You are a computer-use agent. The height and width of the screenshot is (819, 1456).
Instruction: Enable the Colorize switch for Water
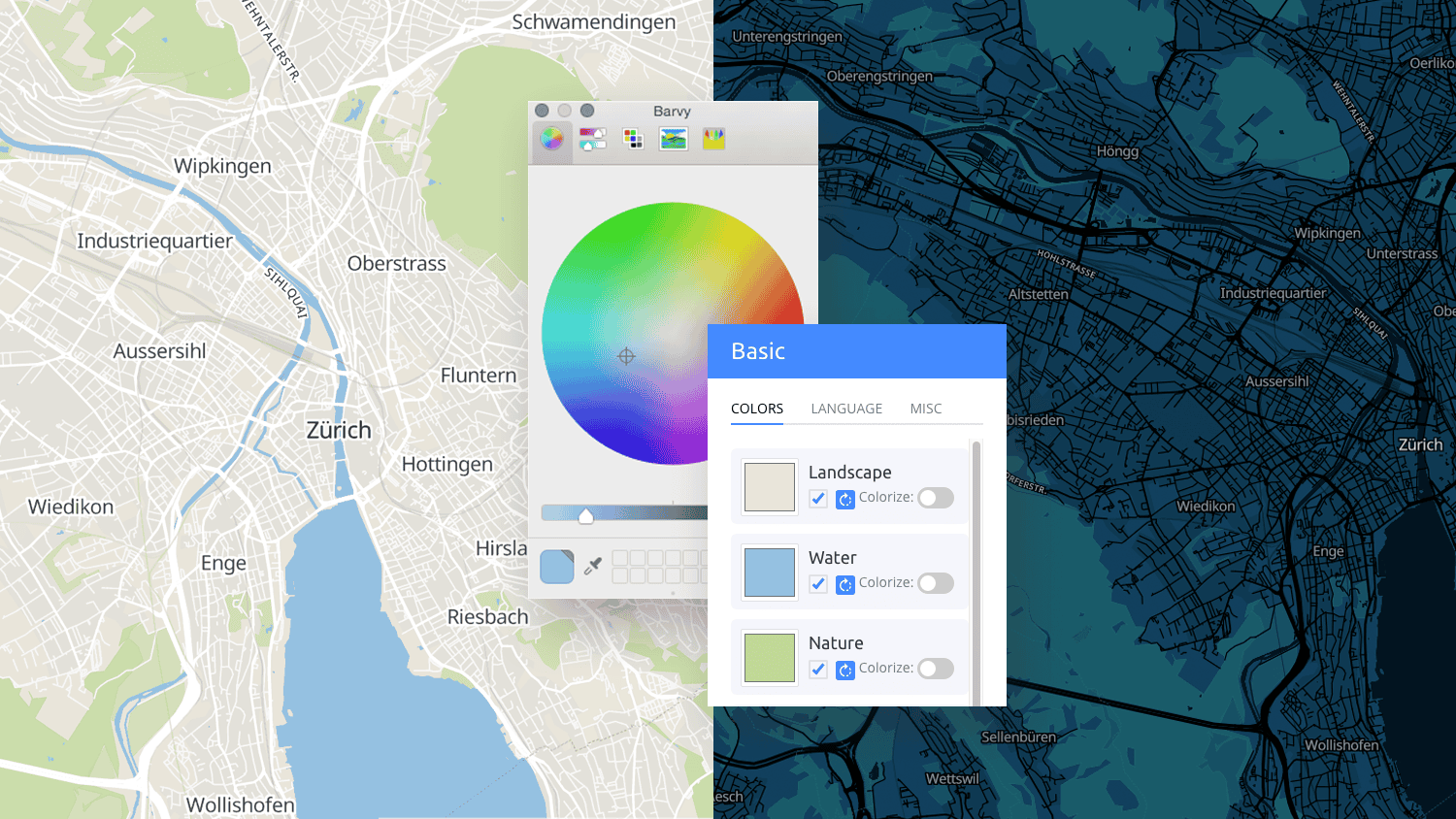tap(935, 582)
